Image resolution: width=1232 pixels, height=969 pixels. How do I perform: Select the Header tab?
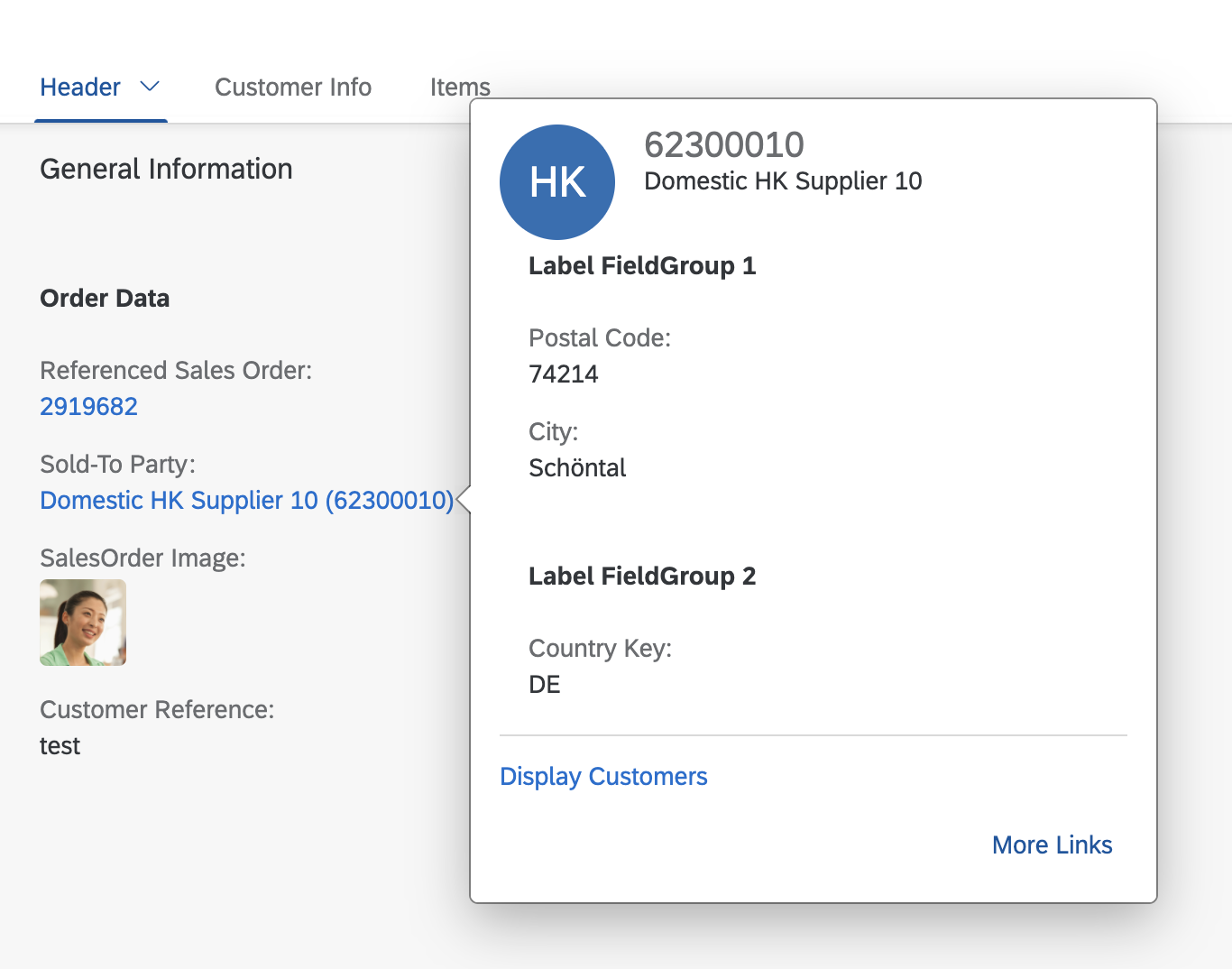[x=80, y=88]
